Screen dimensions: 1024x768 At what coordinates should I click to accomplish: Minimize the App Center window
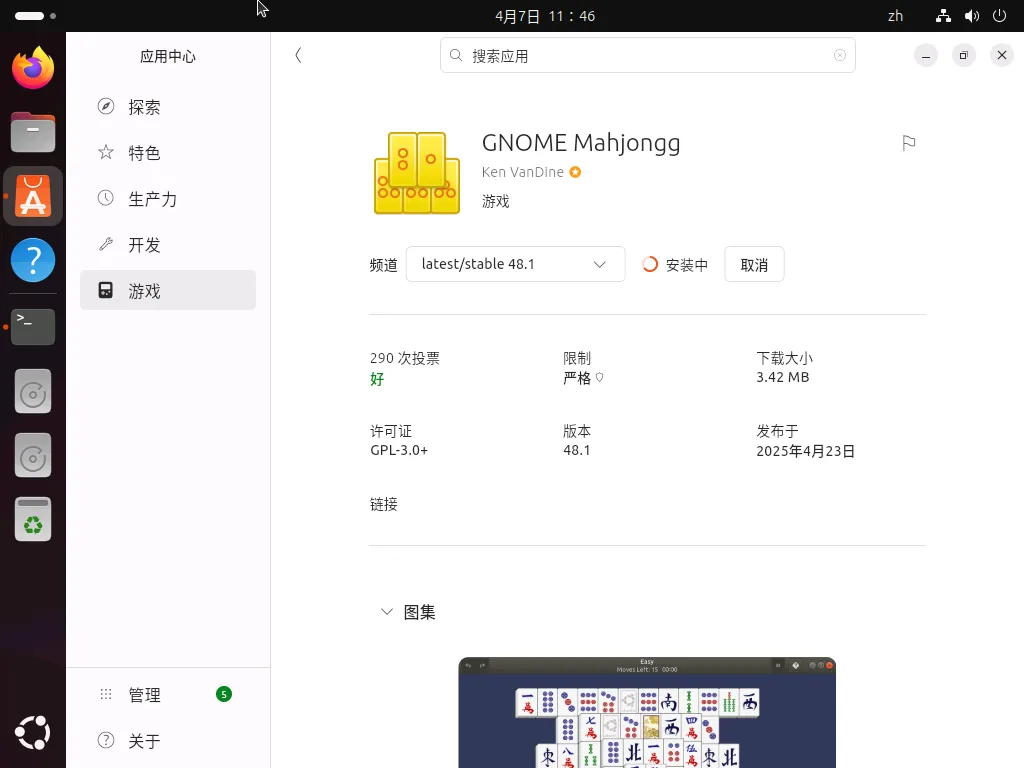(925, 56)
